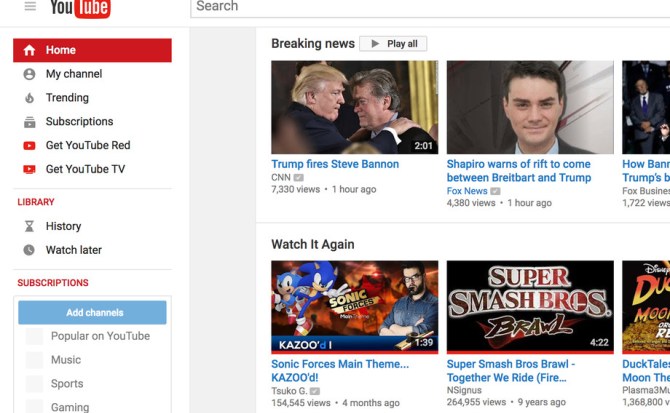This screenshot has height=413, width=670.
Task: Click Fox News verified badge icon
Action: click(495, 191)
